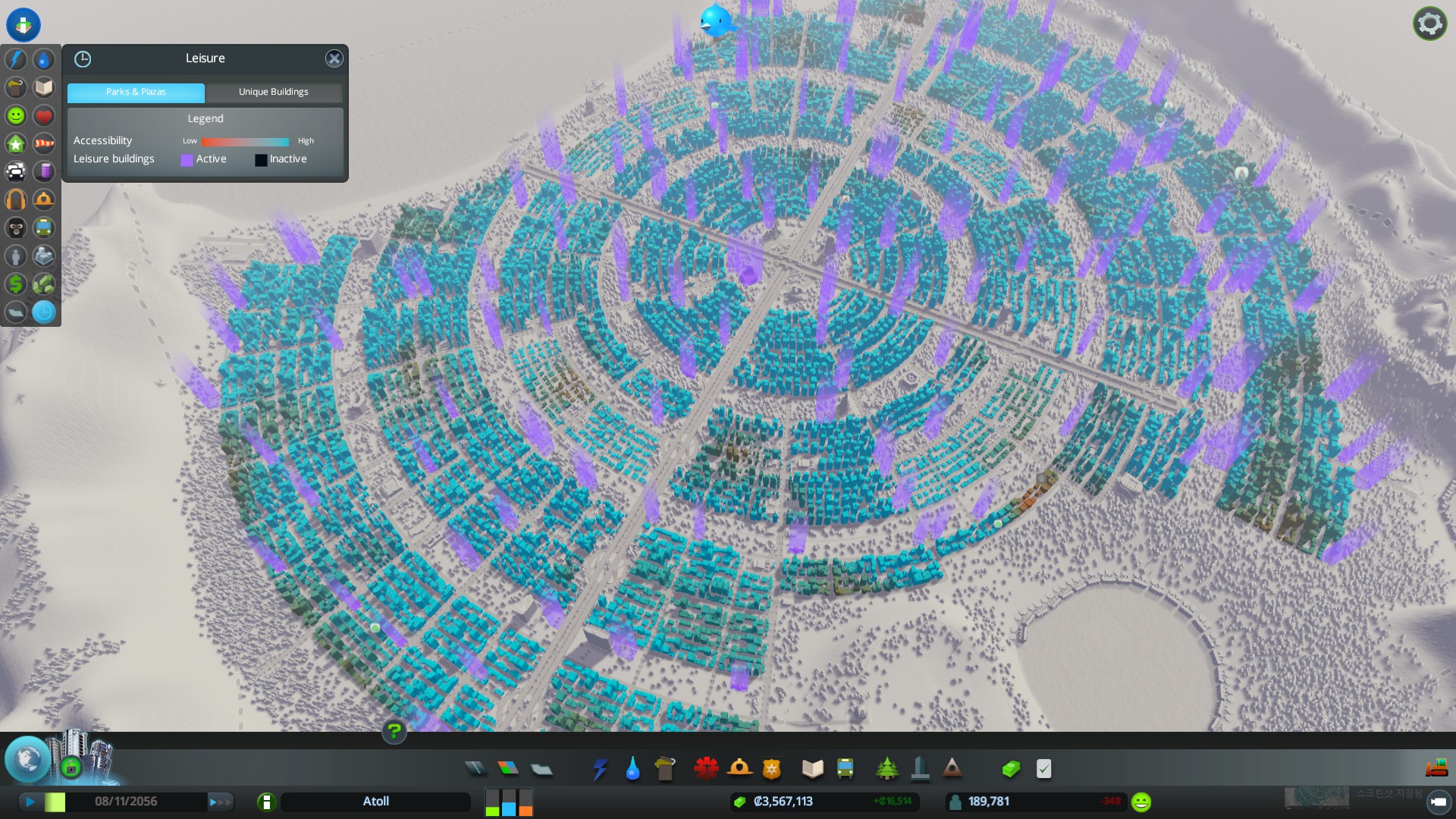Screen dimensions: 1456x819
Task: Toggle game pause/play button
Action: pos(30,802)
